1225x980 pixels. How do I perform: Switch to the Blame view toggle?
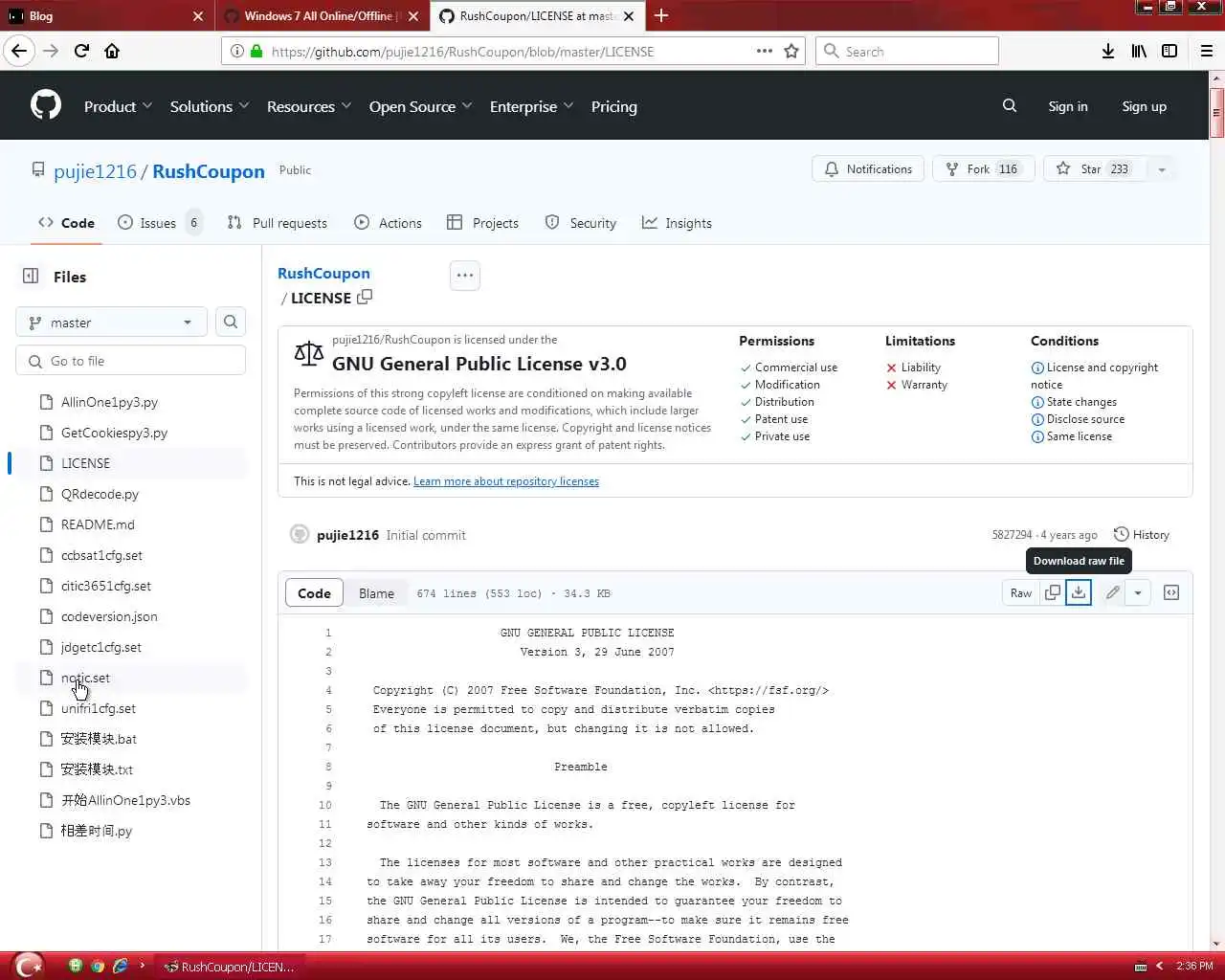(376, 592)
